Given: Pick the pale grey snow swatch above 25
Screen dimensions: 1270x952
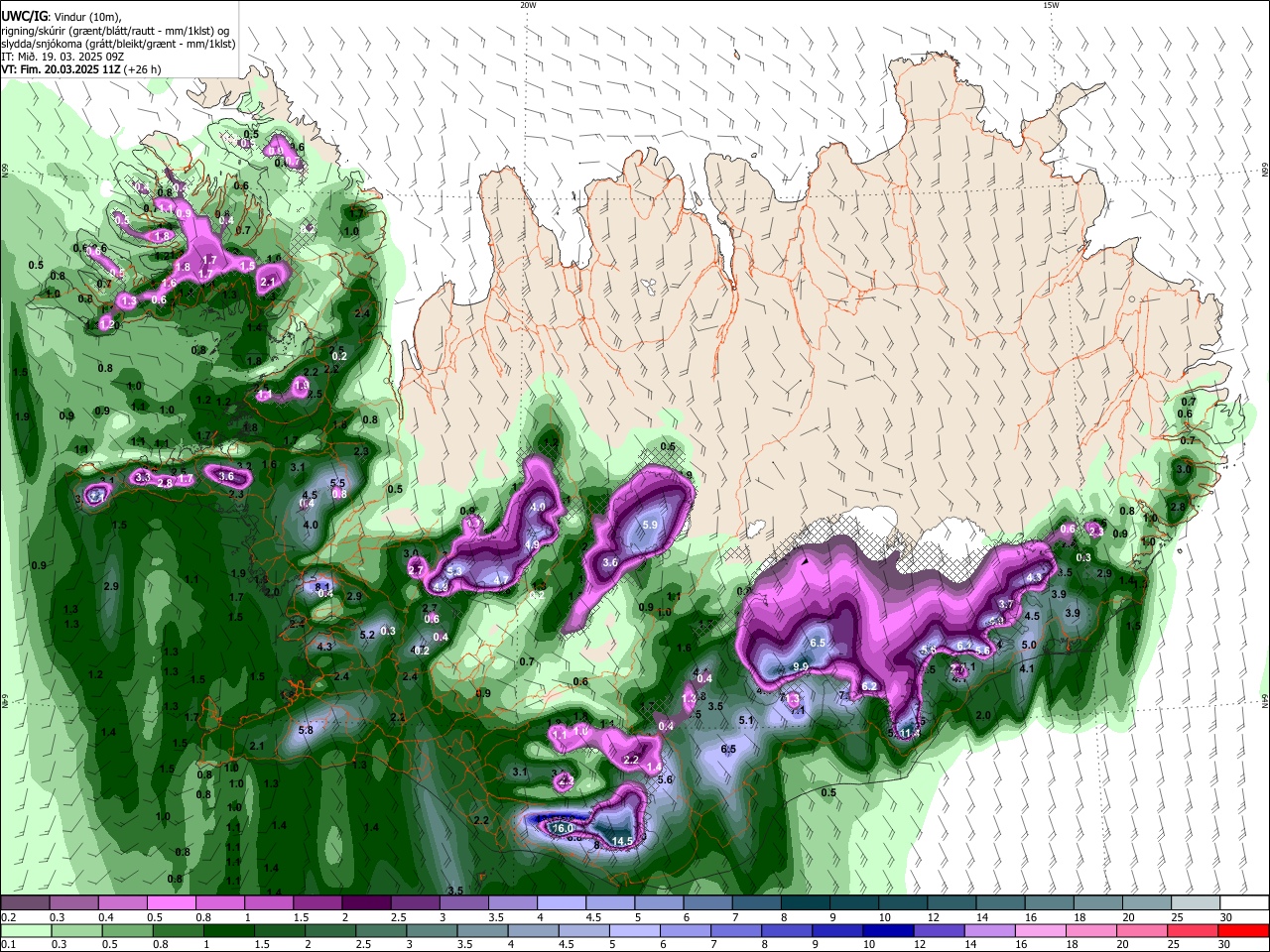Looking at the screenshot, I should pos(1195,903).
